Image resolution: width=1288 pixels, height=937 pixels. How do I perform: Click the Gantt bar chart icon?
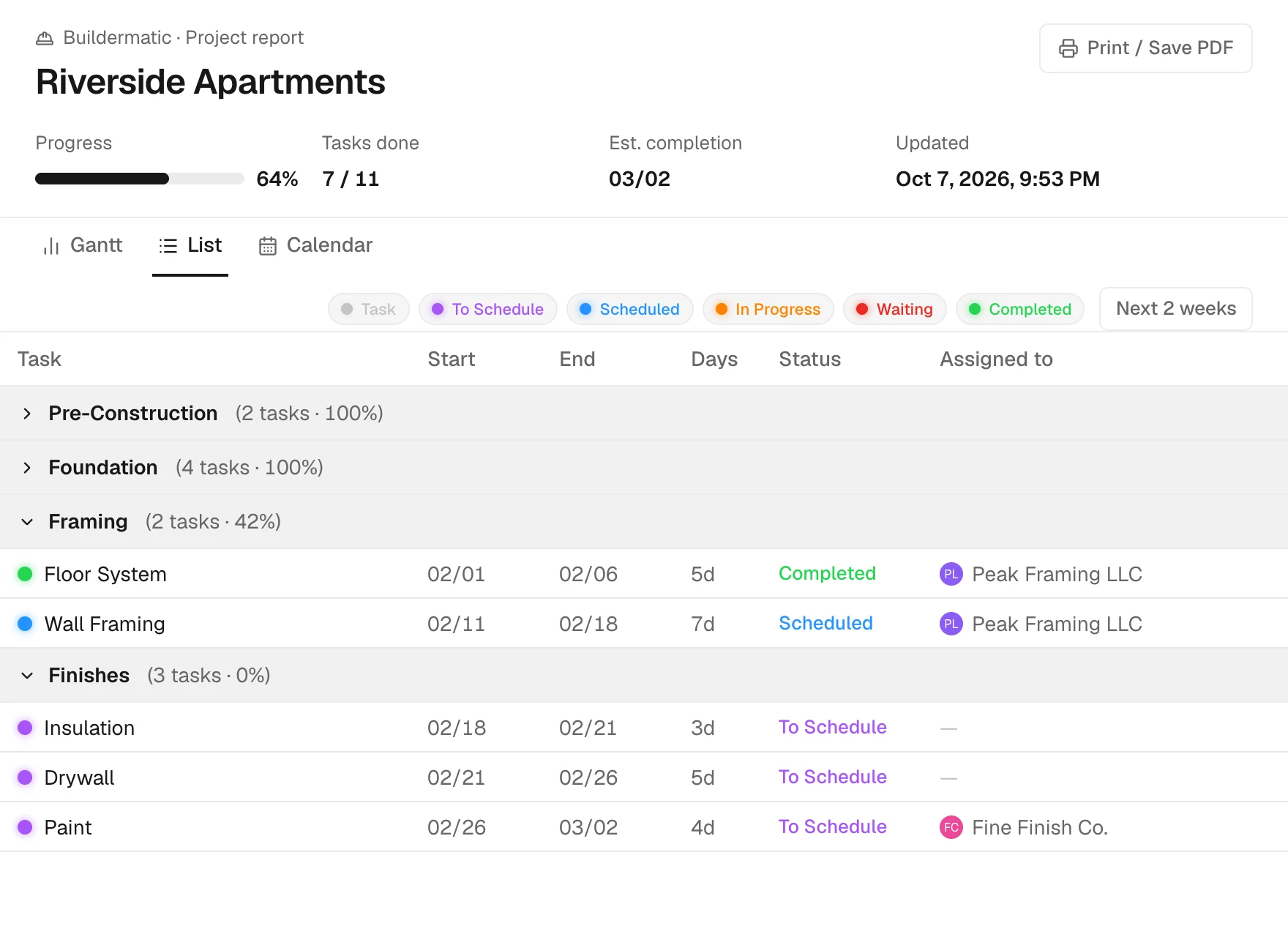point(51,246)
